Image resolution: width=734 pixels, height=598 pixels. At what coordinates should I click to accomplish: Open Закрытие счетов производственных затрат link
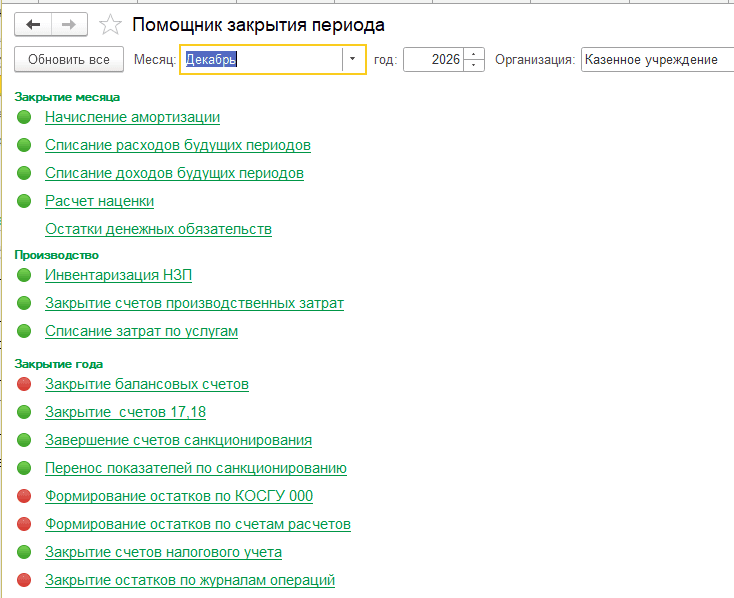[x=194, y=303]
